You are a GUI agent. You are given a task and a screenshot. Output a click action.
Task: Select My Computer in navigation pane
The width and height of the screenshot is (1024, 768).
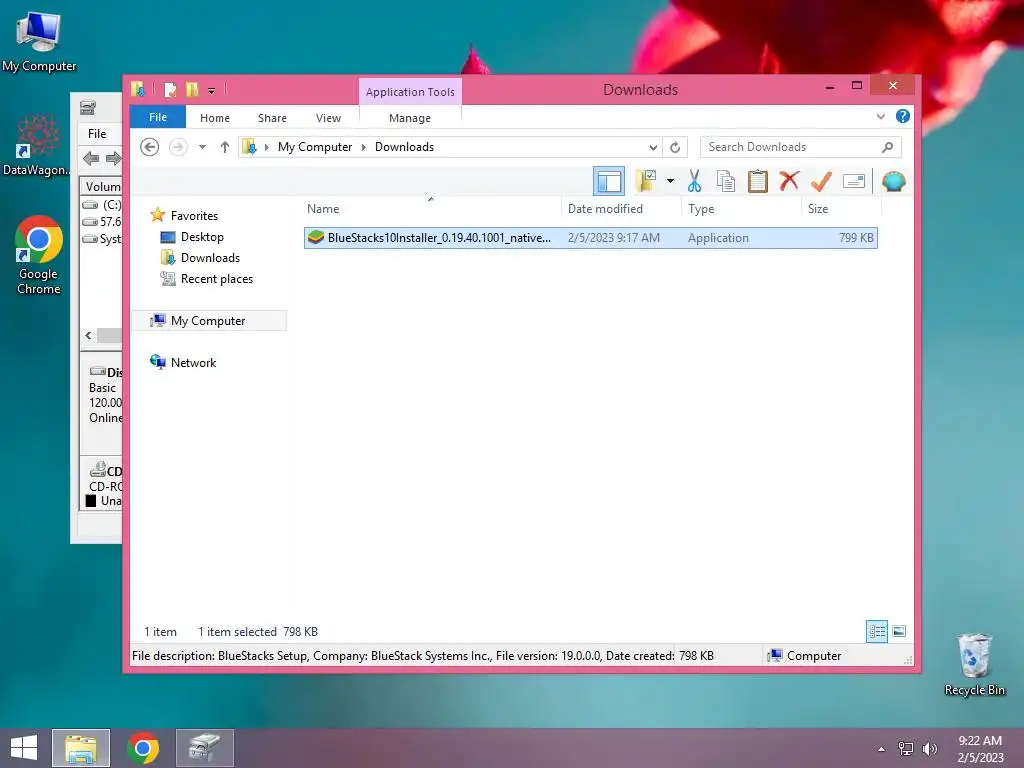click(208, 321)
